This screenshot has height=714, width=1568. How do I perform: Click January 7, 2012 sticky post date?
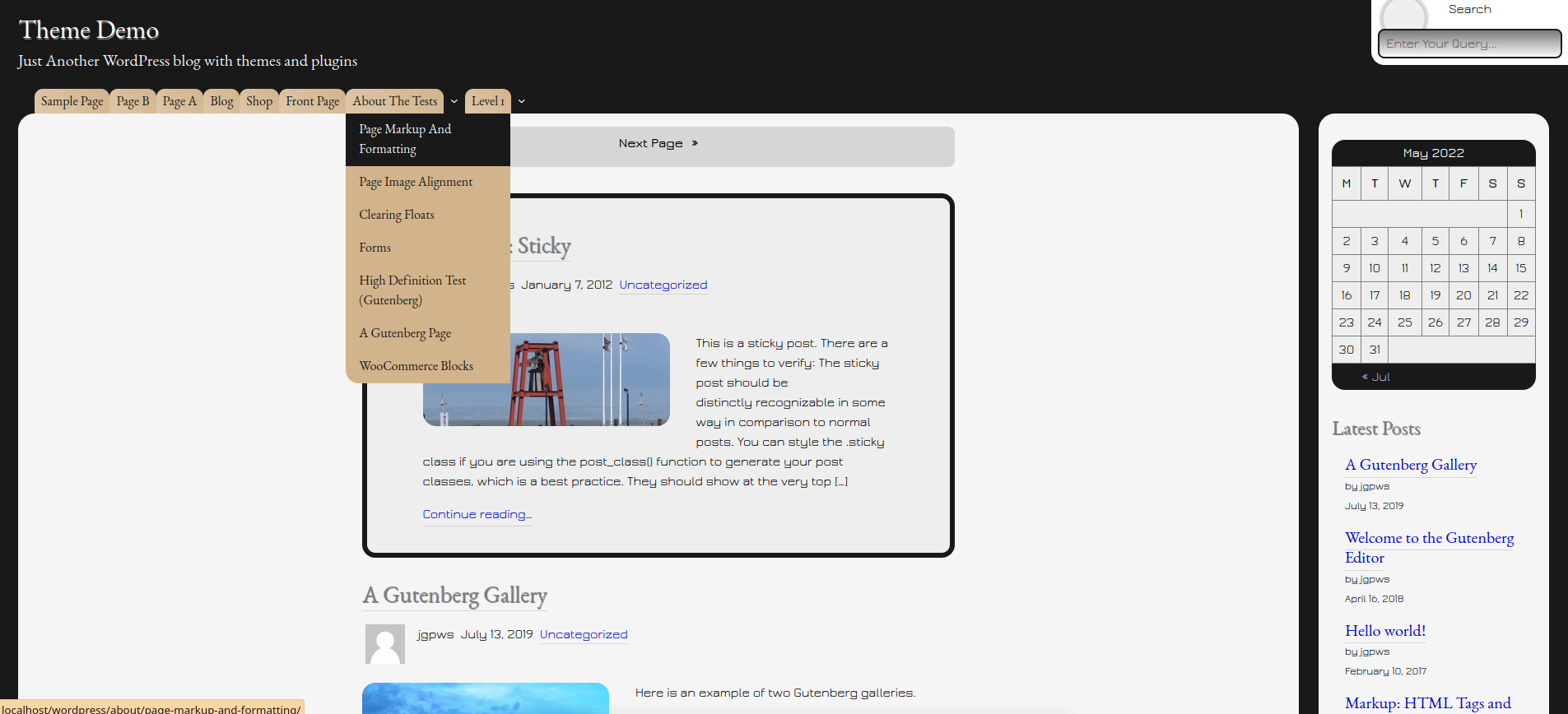pyautogui.click(x=567, y=285)
